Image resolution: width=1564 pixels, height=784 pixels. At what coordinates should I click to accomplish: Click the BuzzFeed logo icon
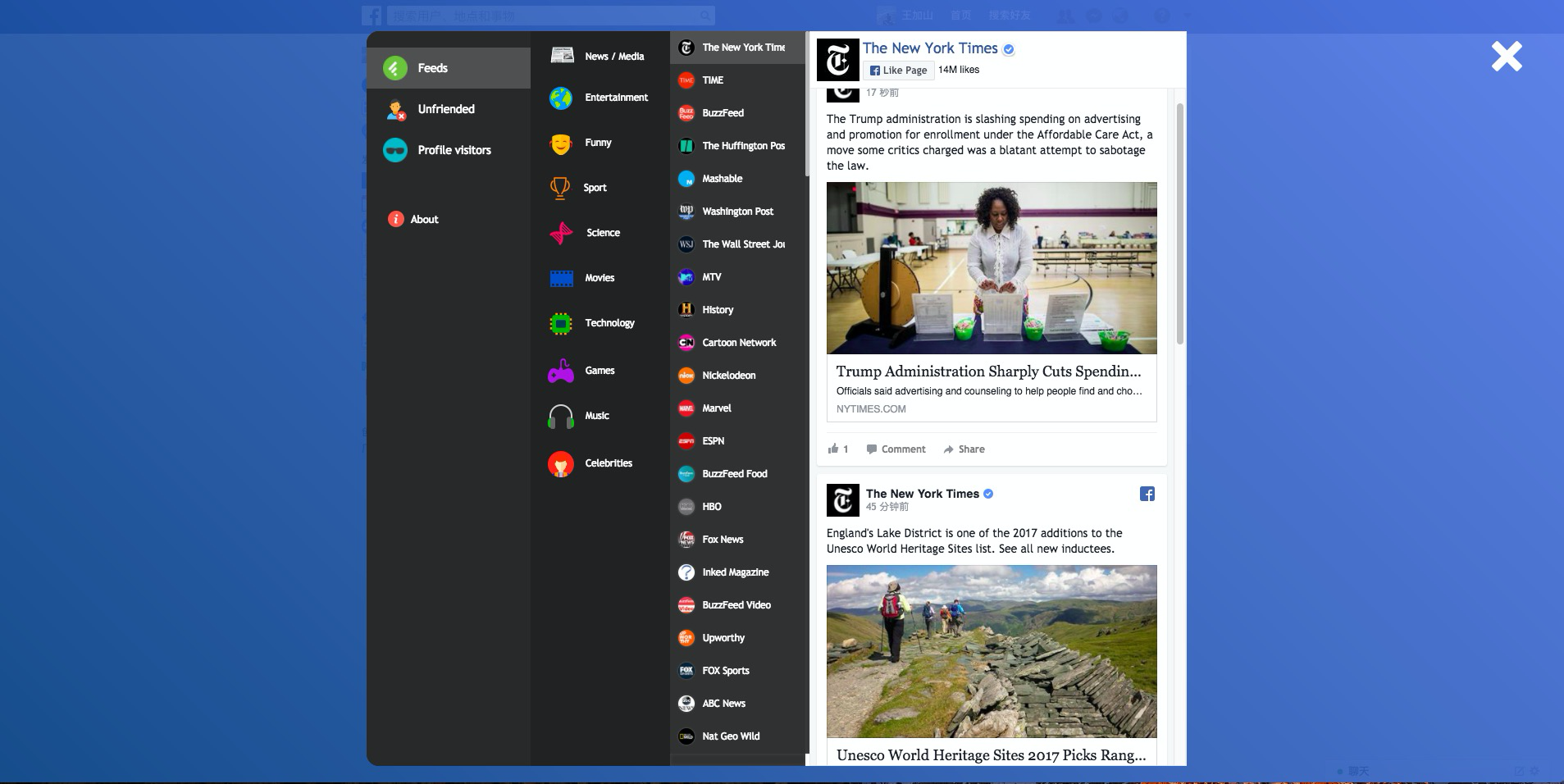click(686, 113)
